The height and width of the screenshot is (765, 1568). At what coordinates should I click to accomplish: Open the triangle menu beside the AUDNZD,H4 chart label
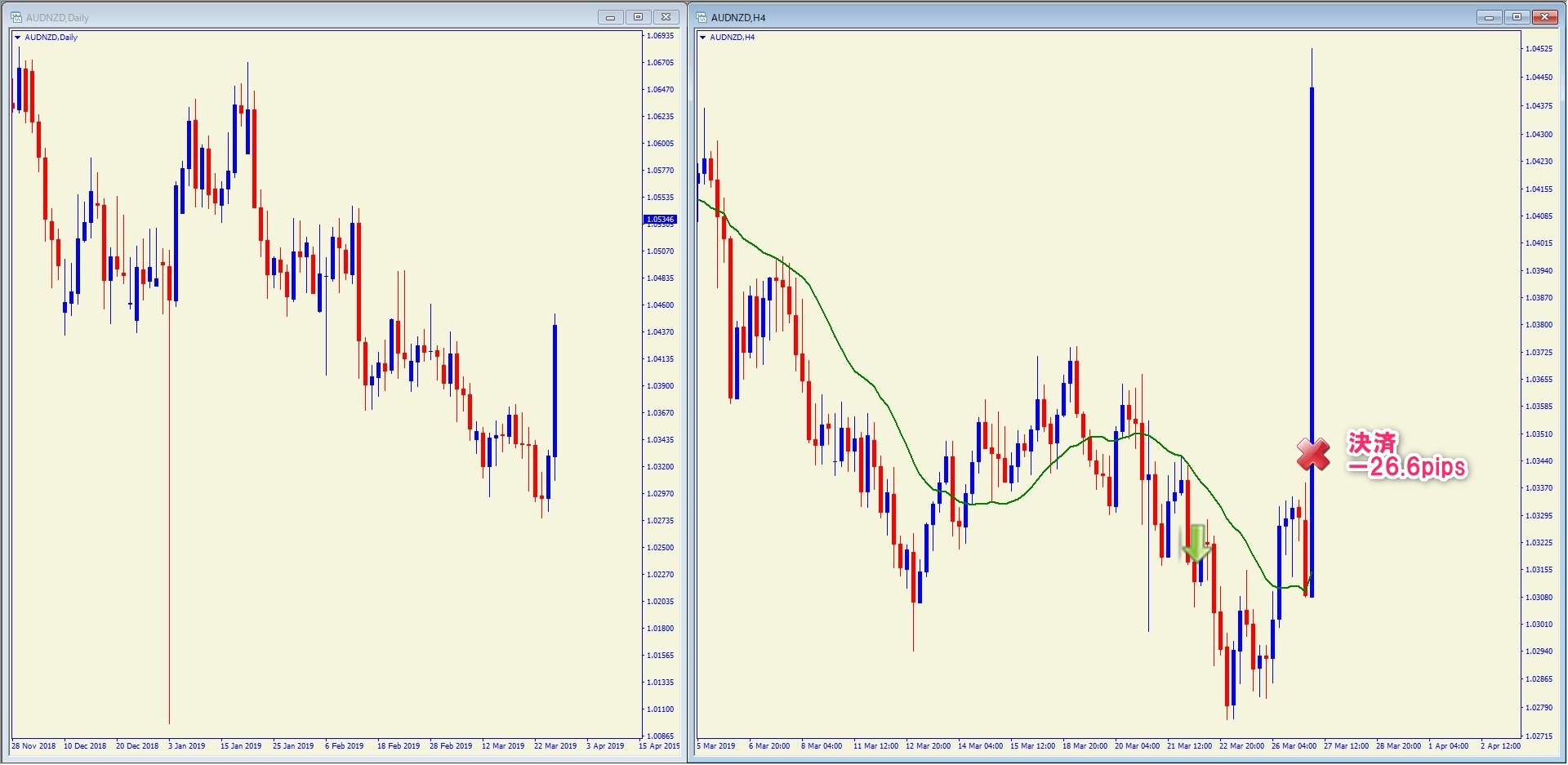click(702, 38)
